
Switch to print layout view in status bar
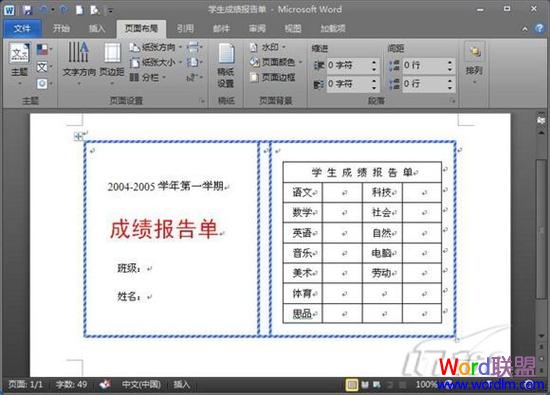[x=351, y=385]
